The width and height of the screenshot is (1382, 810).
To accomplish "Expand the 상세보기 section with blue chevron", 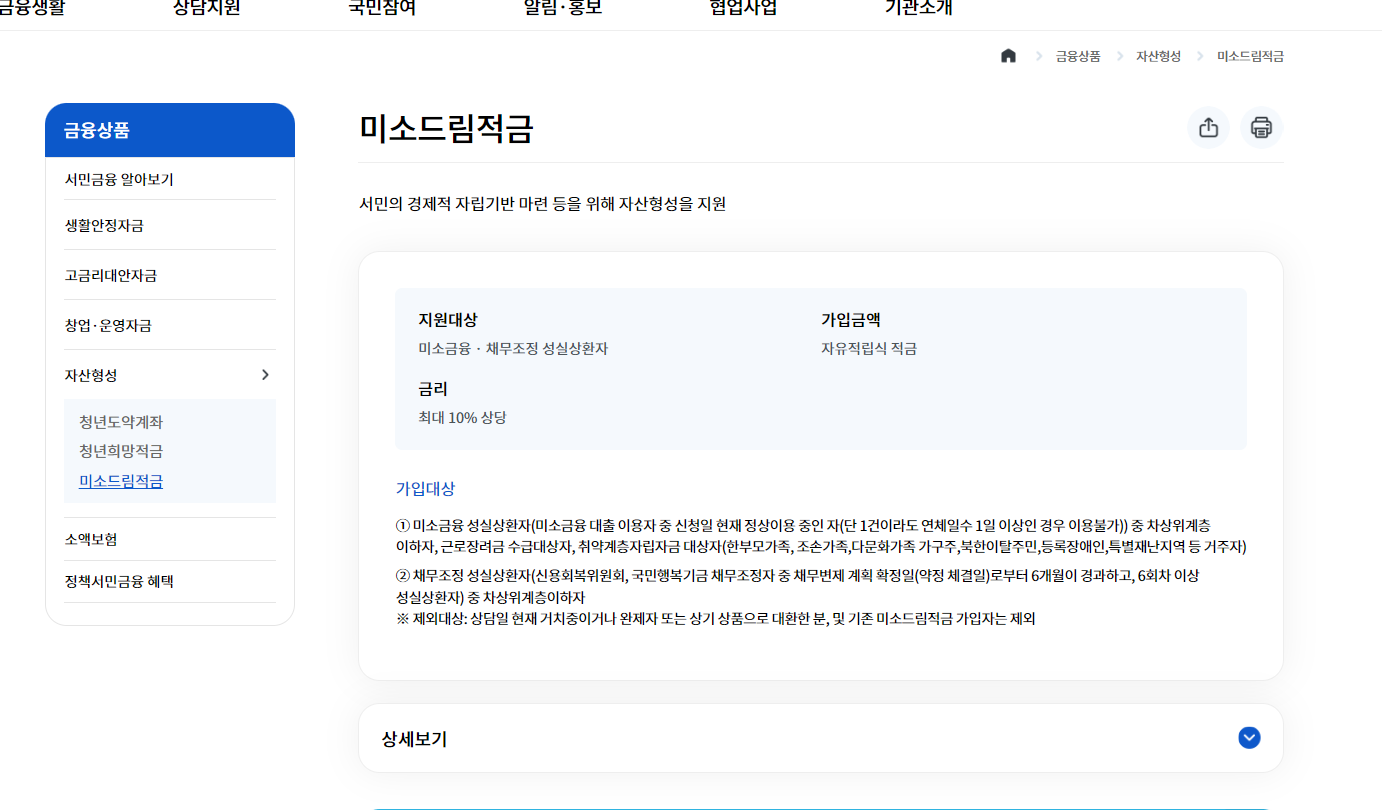I will click(1249, 738).
